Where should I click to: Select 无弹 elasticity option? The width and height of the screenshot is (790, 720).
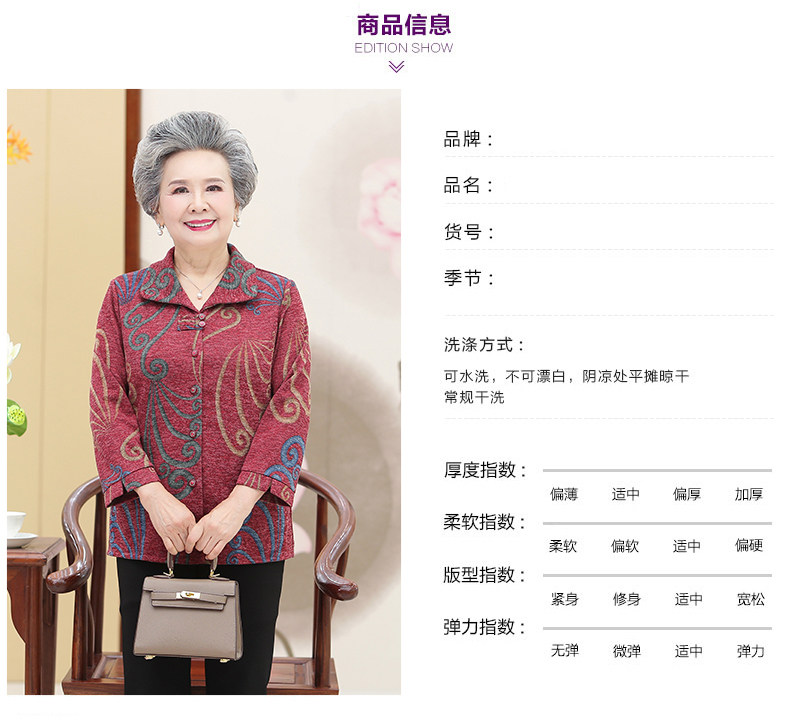[x=564, y=650]
